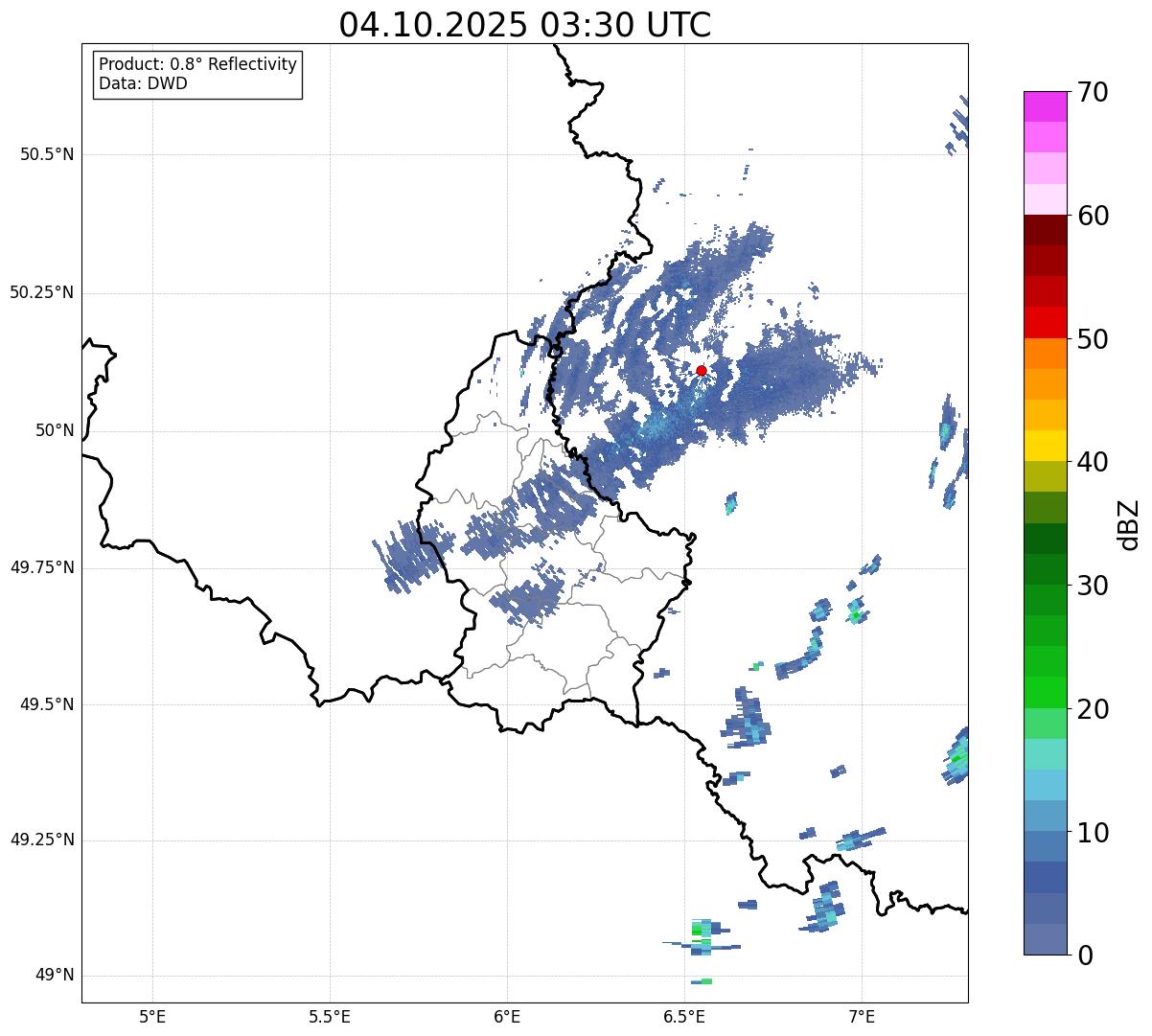Click the '49.5°N' latitude label

click(47, 704)
